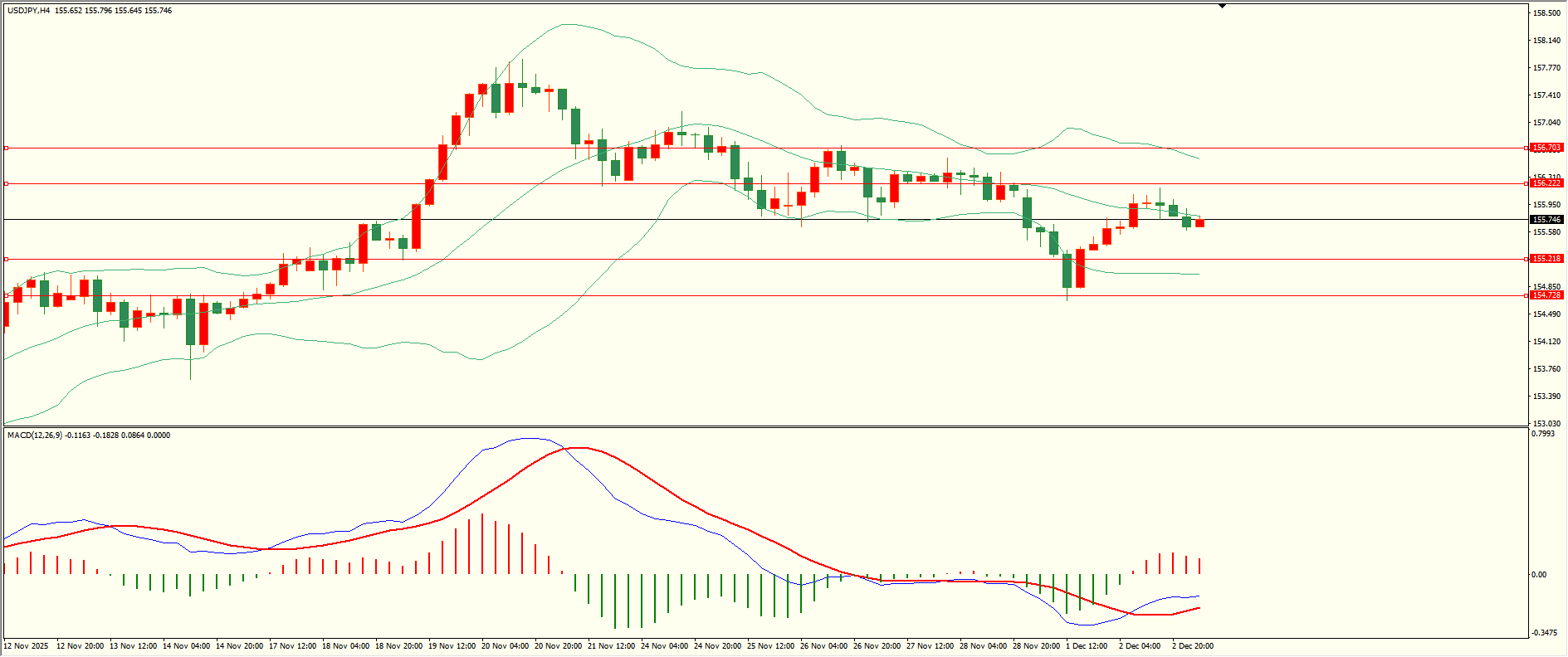Select the black 155.746 current price label

point(1546,220)
